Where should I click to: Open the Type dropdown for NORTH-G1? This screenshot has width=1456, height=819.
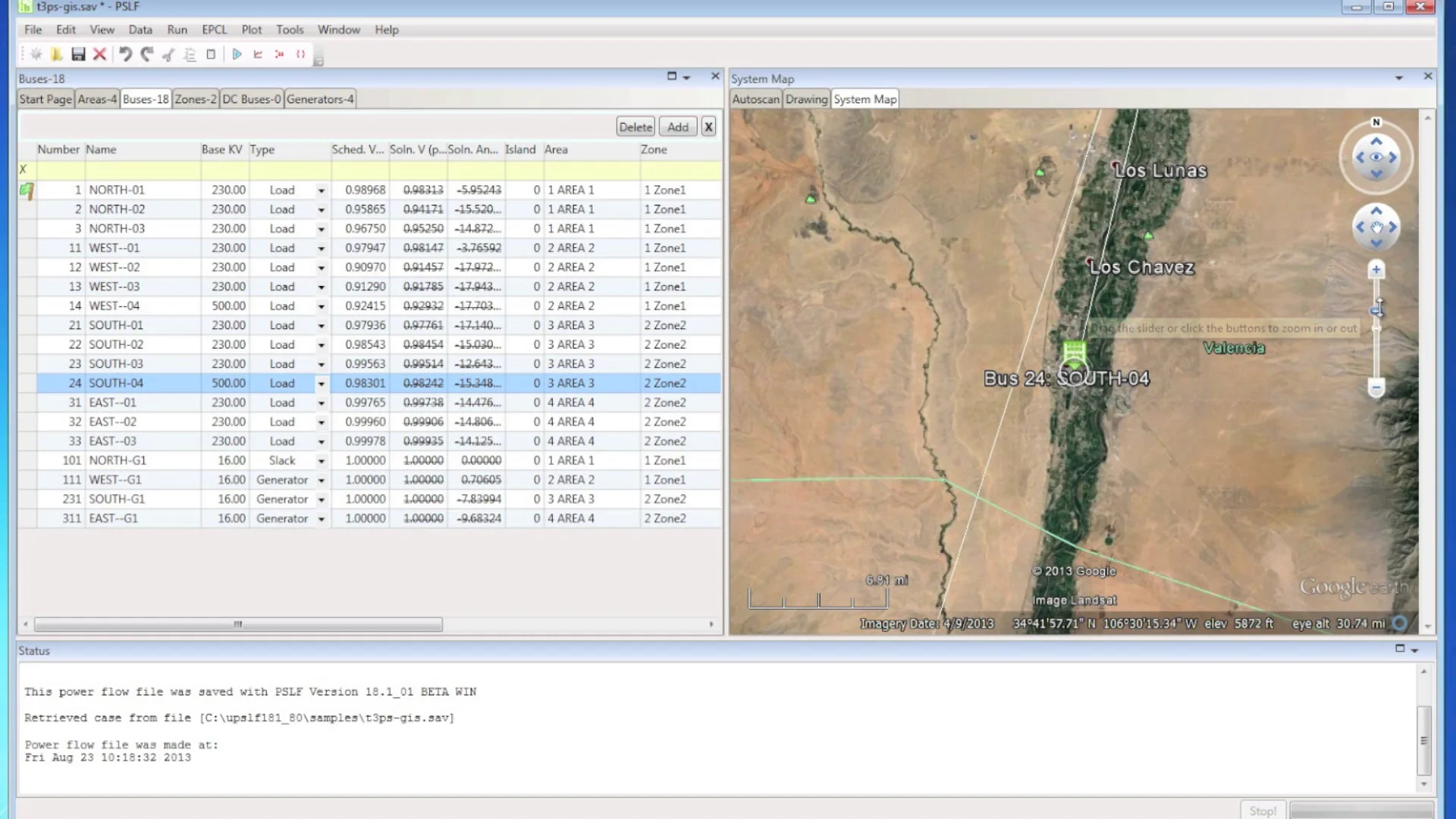coord(321,461)
